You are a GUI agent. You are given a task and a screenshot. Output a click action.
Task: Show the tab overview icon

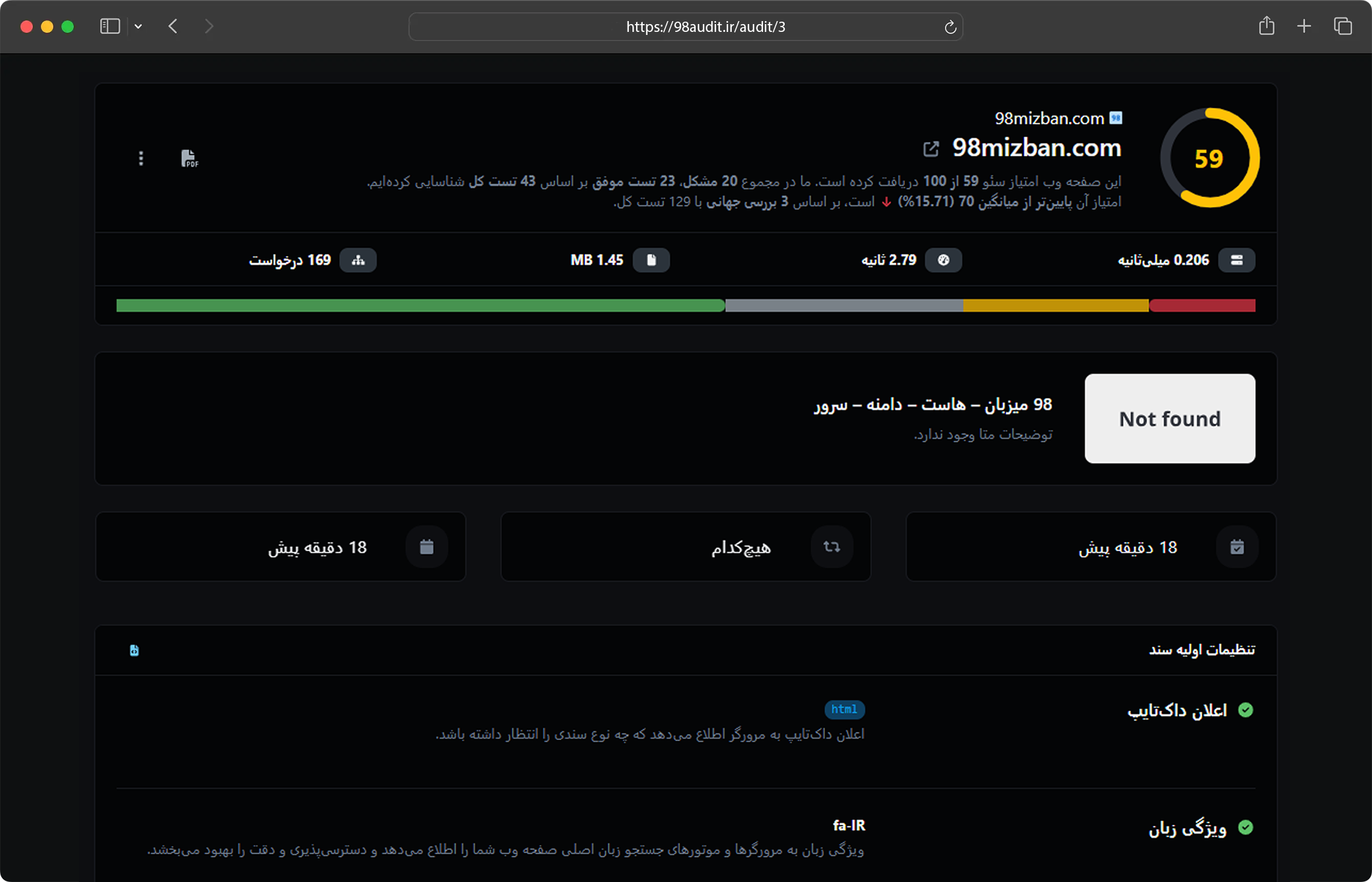point(1343,26)
